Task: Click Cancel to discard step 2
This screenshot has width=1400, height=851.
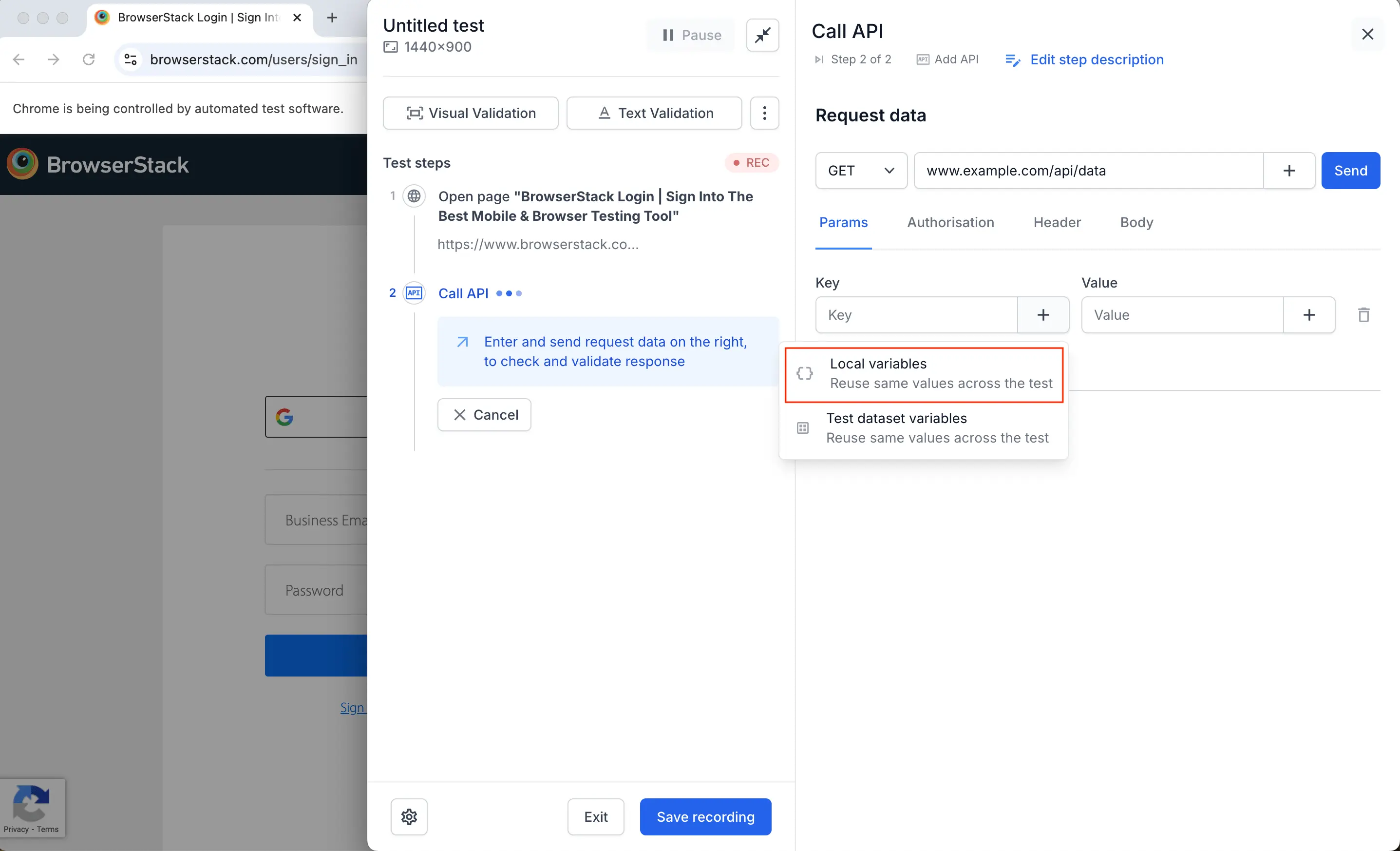Action: (x=485, y=414)
